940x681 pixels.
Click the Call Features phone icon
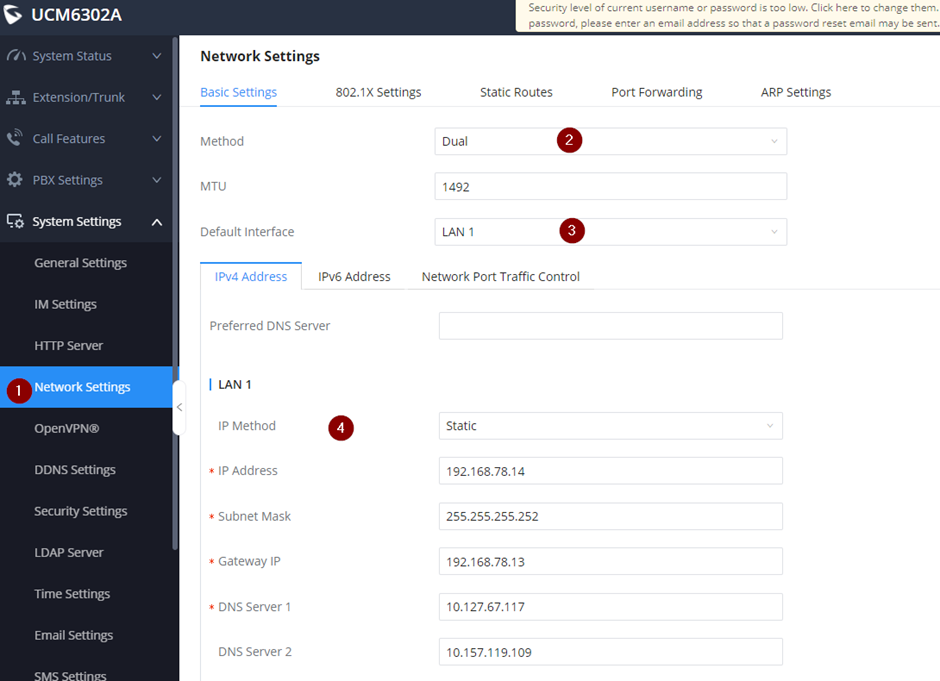(15, 139)
